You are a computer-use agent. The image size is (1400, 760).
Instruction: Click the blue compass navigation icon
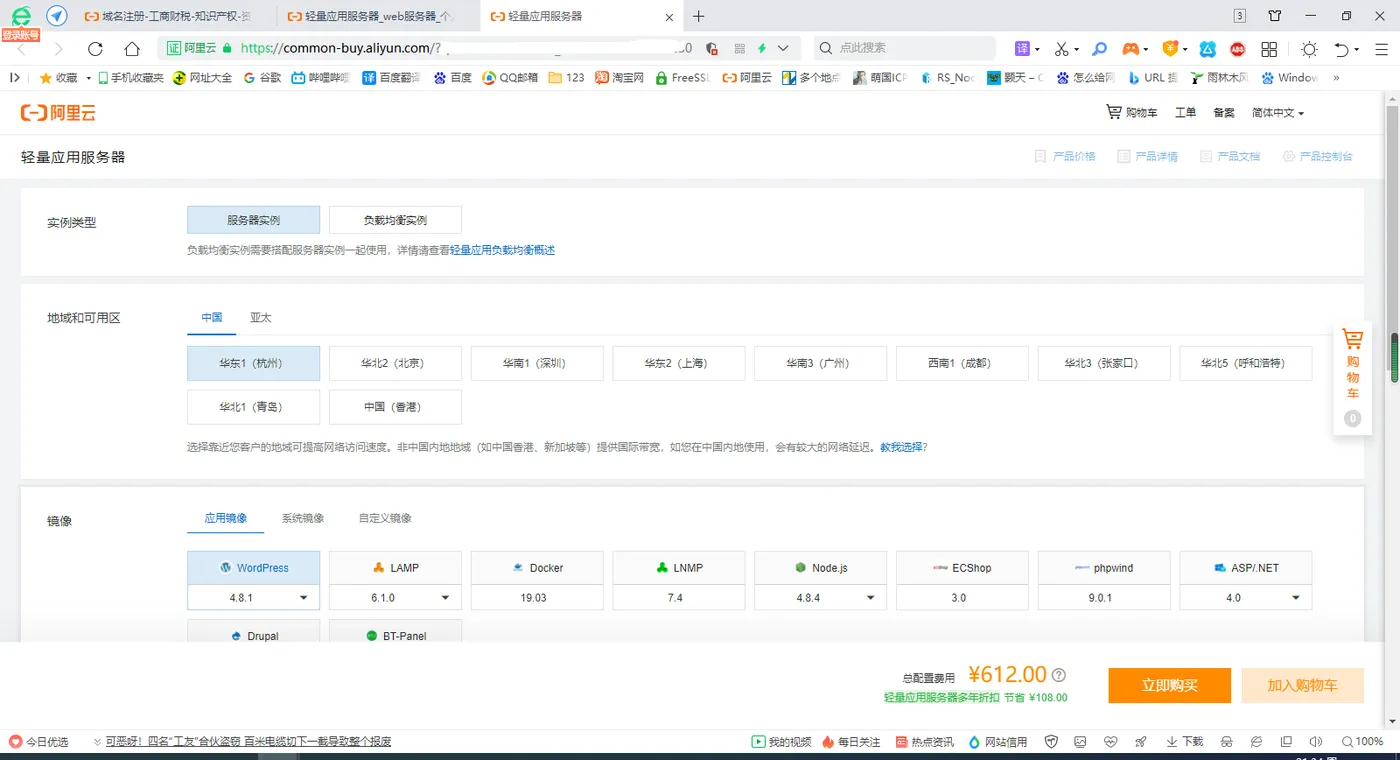(57, 16)
